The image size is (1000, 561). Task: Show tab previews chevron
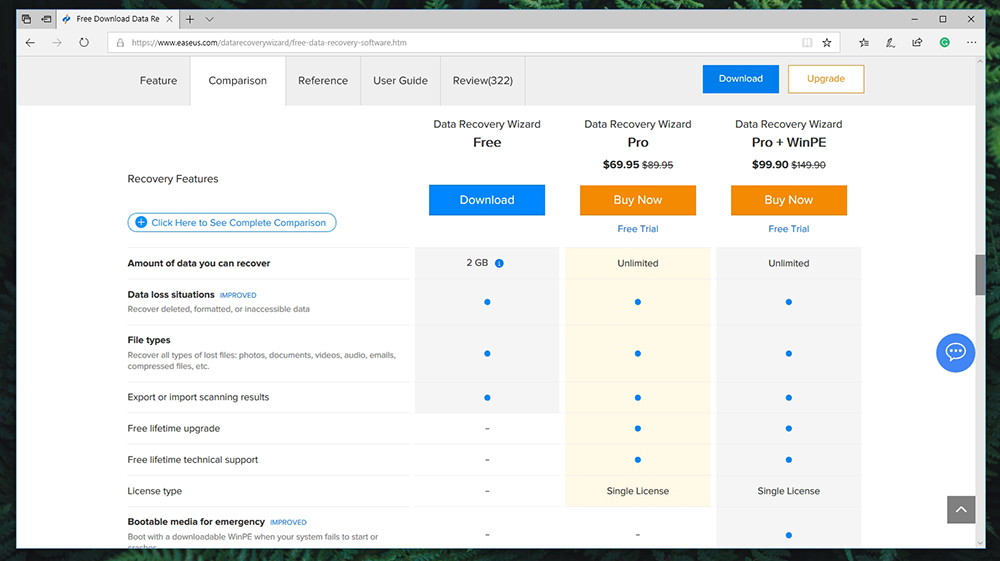[x=209, y=19]
